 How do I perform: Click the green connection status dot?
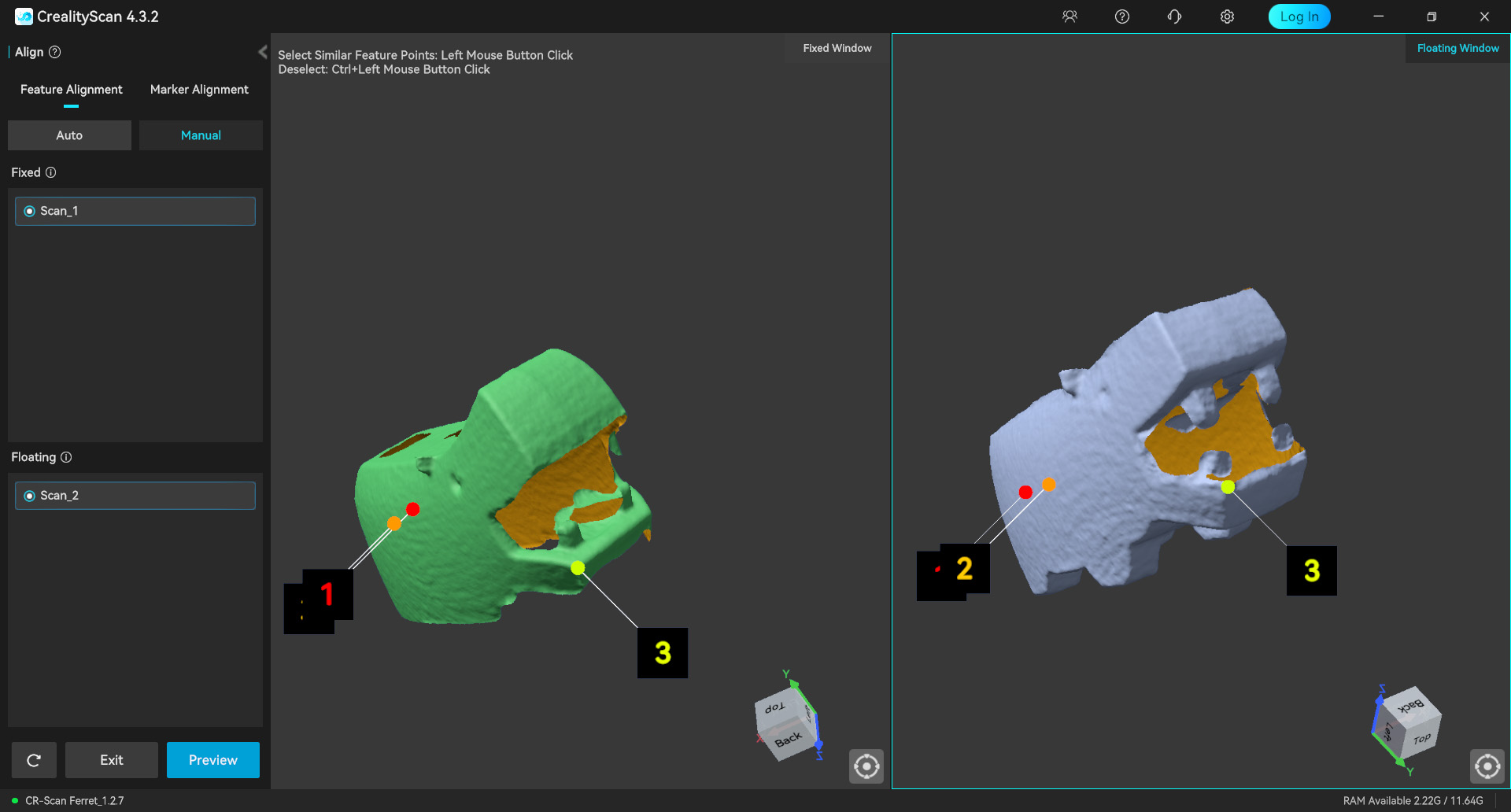point(15,801)
